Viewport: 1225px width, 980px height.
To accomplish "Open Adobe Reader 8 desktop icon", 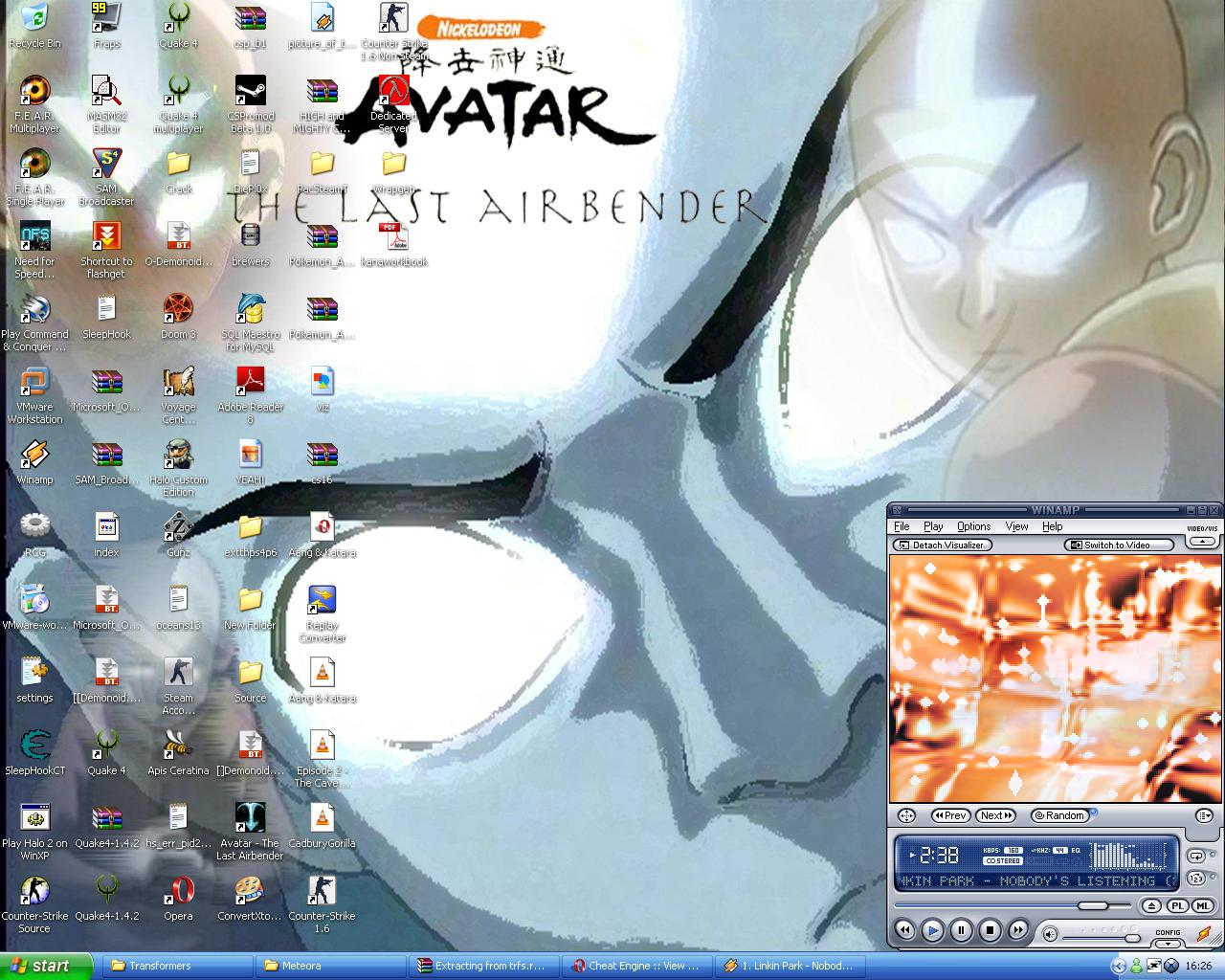I will (250, 395).
